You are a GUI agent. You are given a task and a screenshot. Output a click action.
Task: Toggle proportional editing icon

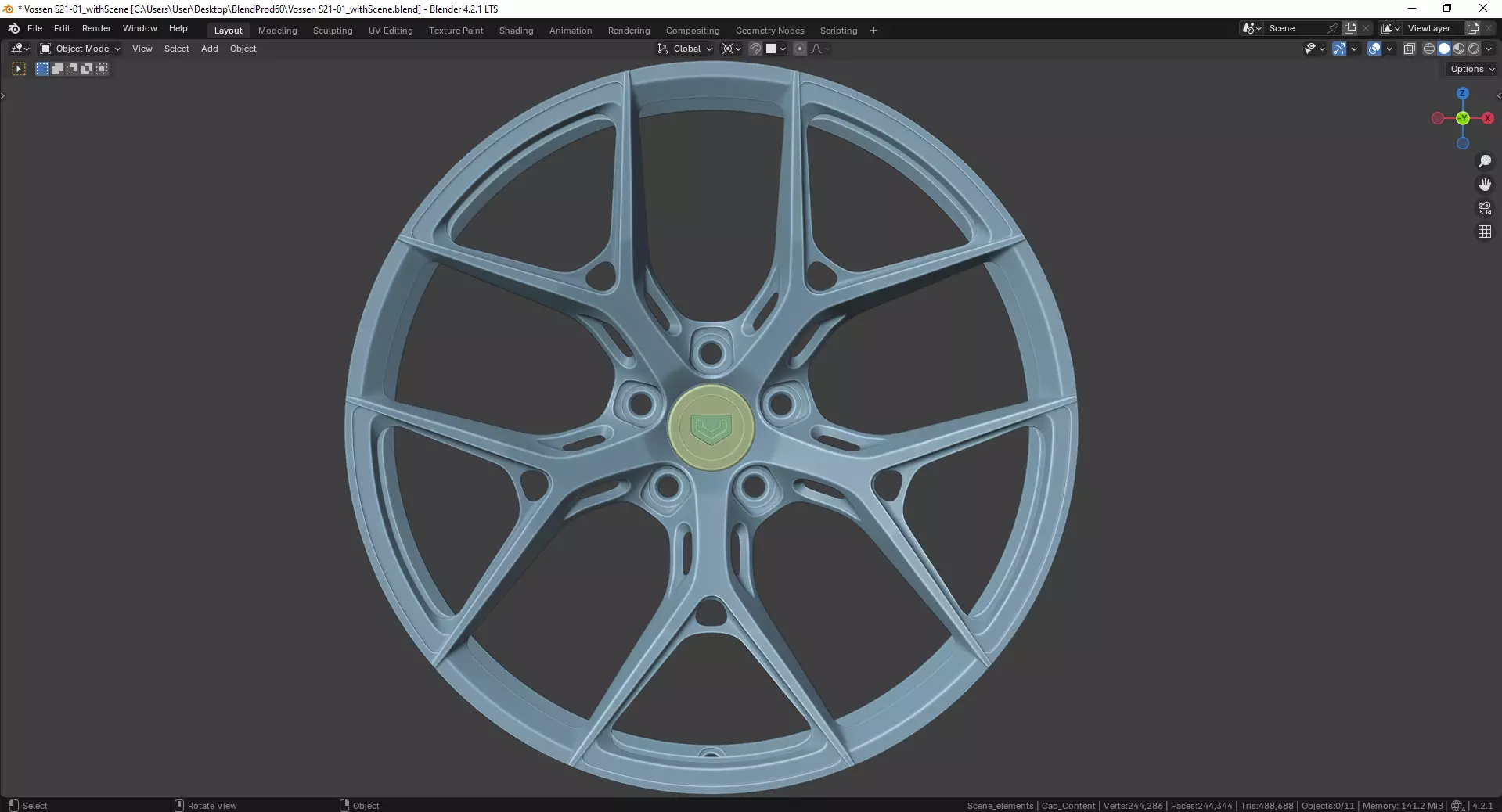pos(799,49)
